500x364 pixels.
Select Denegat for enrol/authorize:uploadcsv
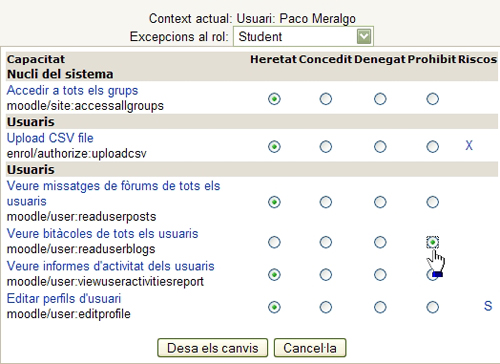380,147
